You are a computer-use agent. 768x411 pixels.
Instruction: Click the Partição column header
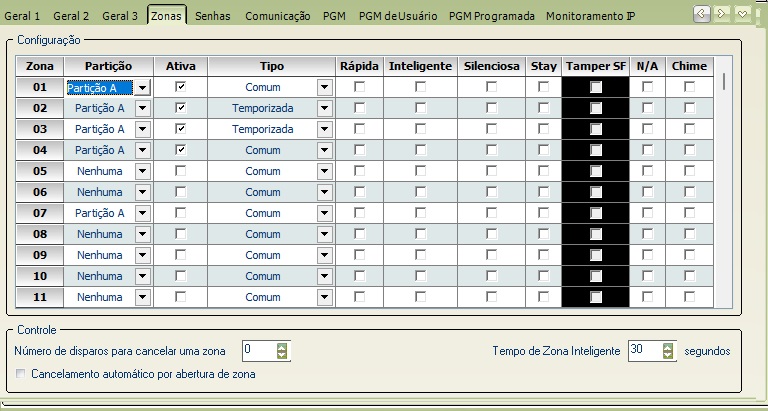click(x=108, y=66)
